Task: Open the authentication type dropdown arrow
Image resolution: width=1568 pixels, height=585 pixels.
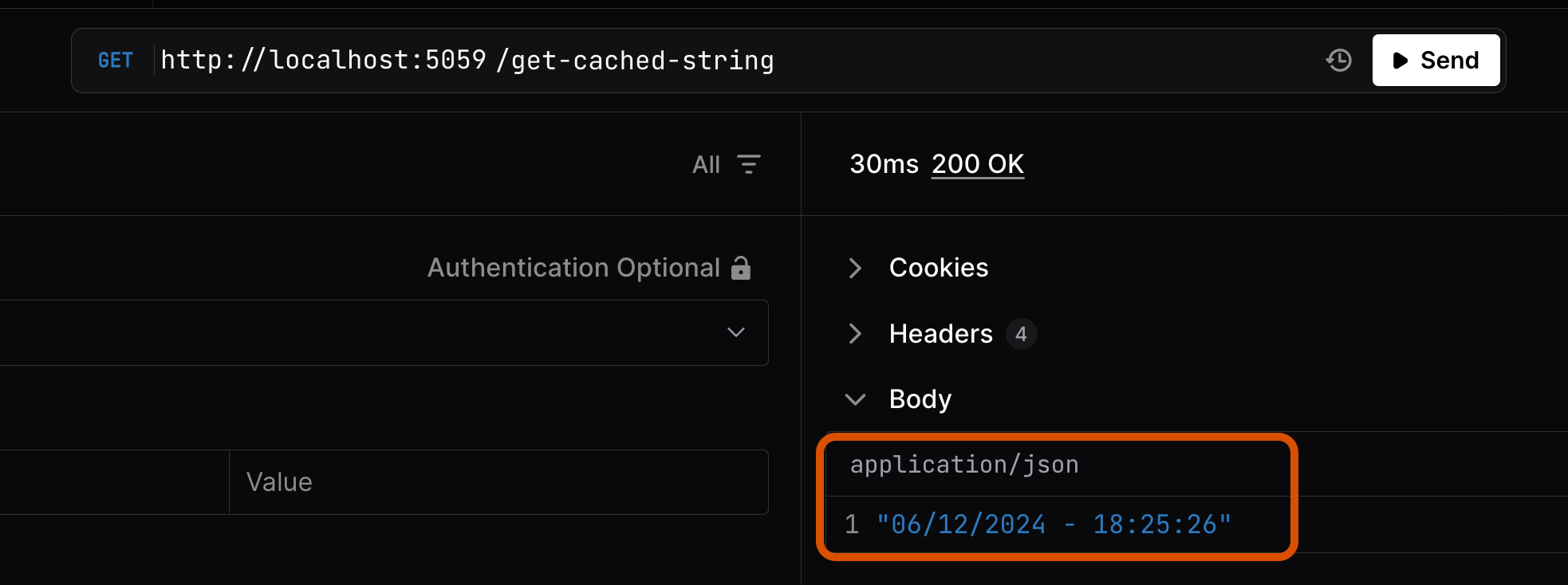Action: (x=735, y=332)
